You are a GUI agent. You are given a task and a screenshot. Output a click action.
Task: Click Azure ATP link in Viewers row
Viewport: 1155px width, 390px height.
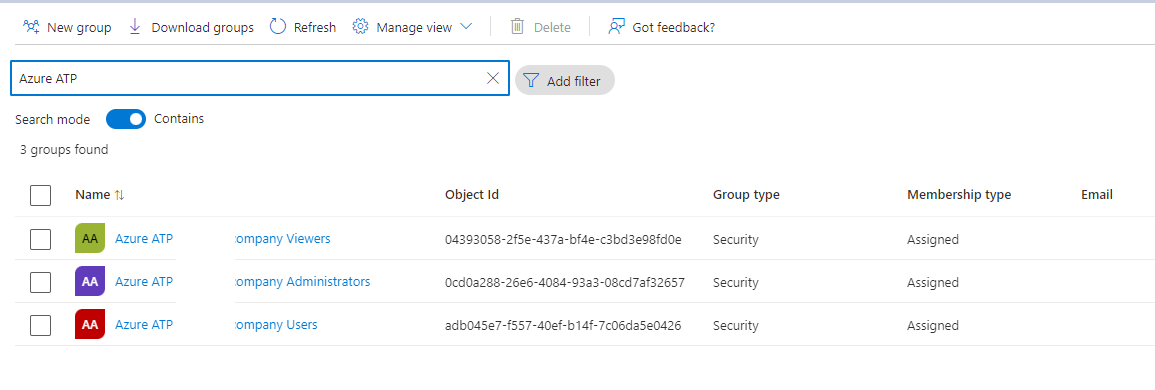click(x=144, y=238)
